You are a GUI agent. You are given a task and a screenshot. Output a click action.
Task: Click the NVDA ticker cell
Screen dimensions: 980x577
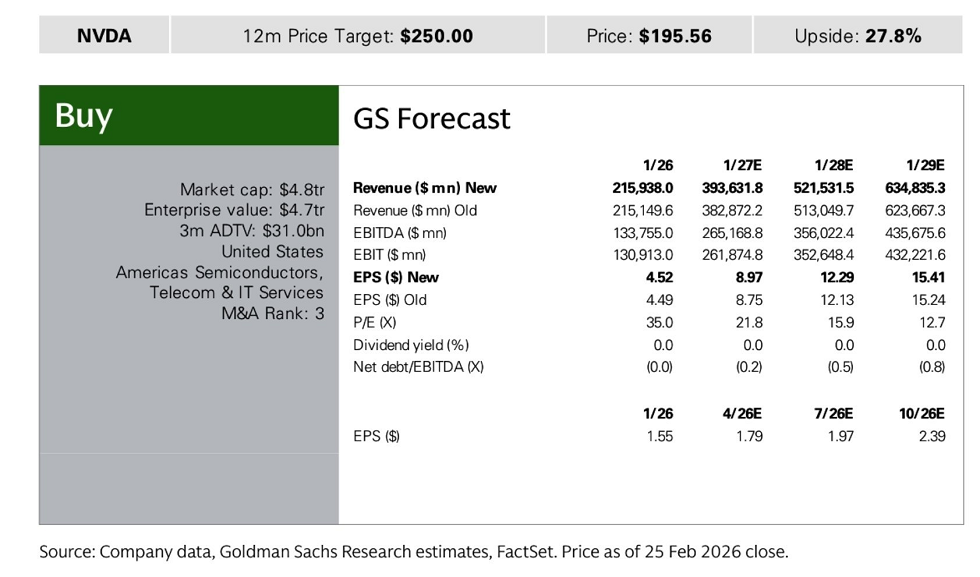point(104,36)
